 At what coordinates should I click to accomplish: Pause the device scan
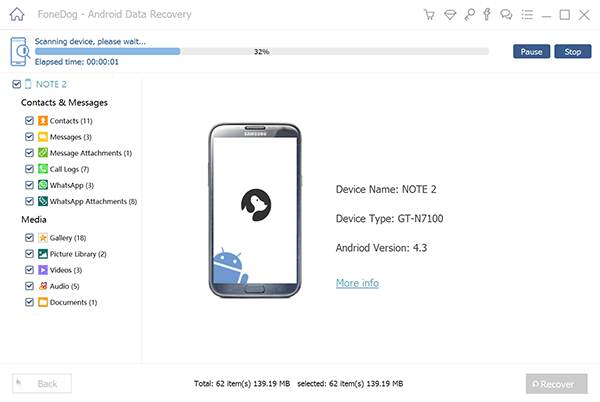pos(532,52)
